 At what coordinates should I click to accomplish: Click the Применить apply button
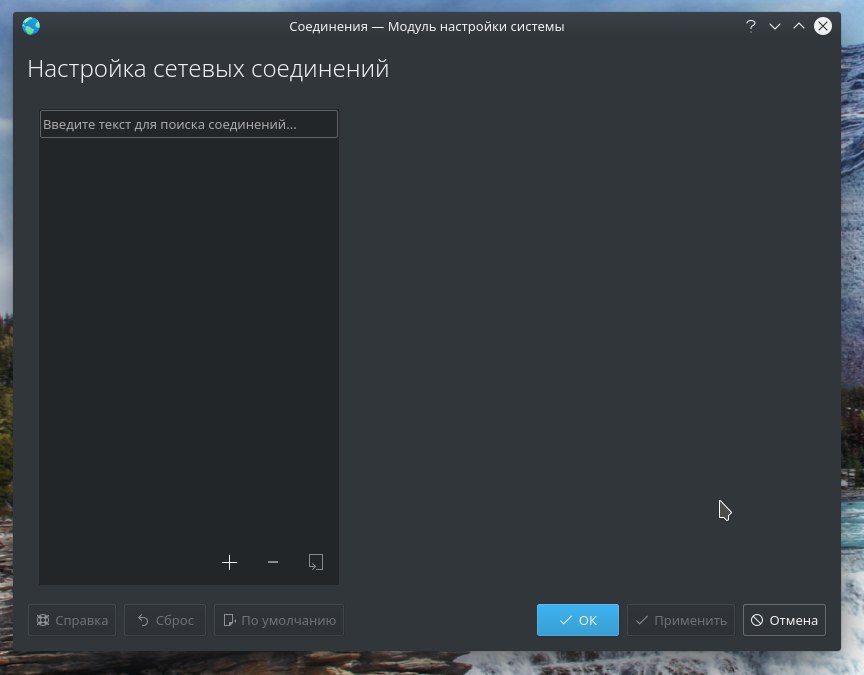681,620
